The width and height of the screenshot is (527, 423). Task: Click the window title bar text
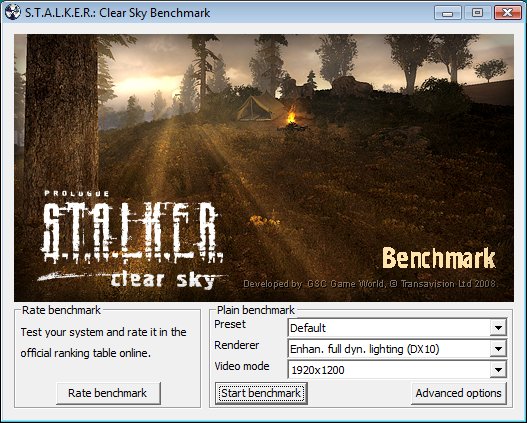pos(118,13)
